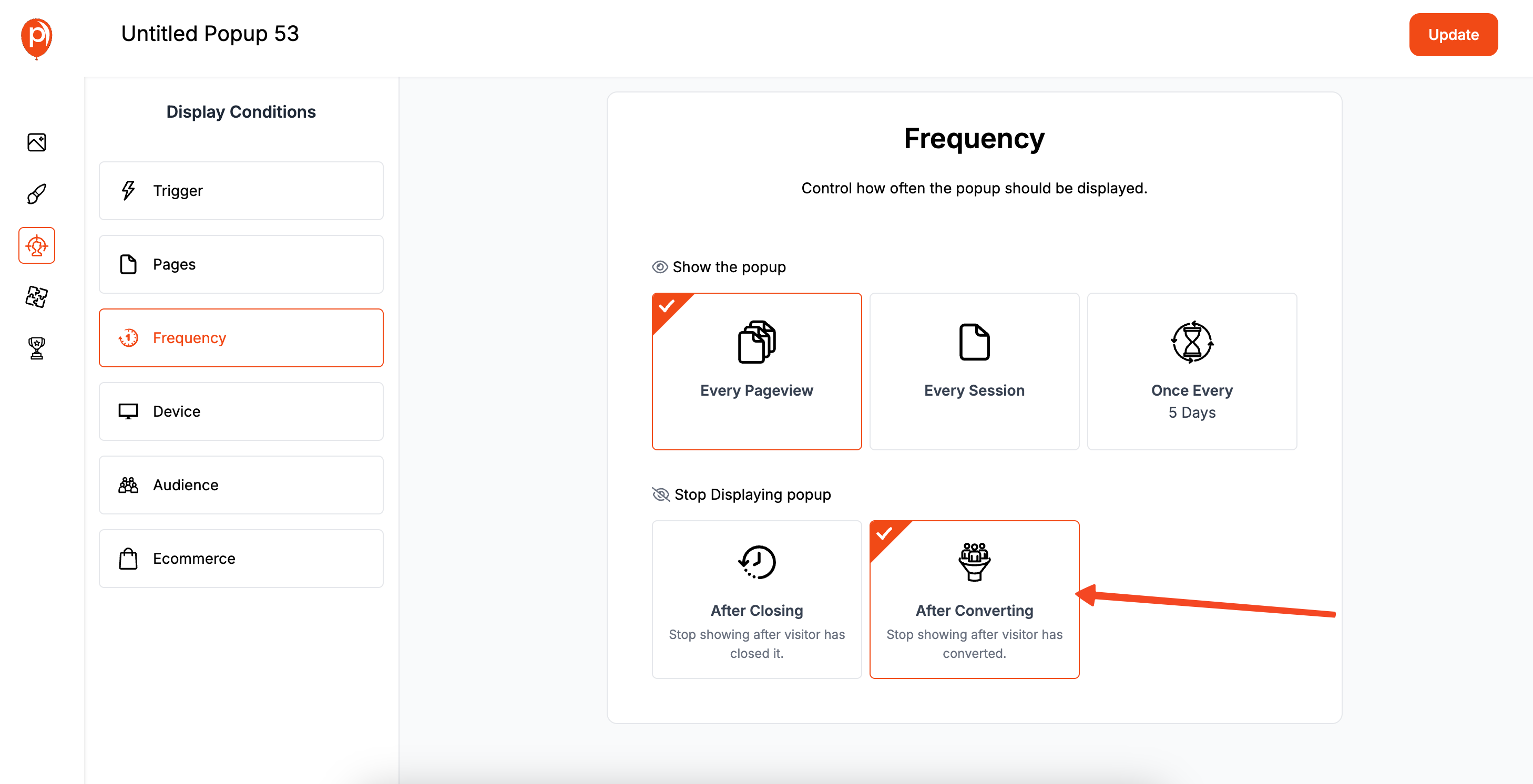Click the lightning bolt Trigger icon
The width and height of the screenshot is (1533, 784).
128,190
